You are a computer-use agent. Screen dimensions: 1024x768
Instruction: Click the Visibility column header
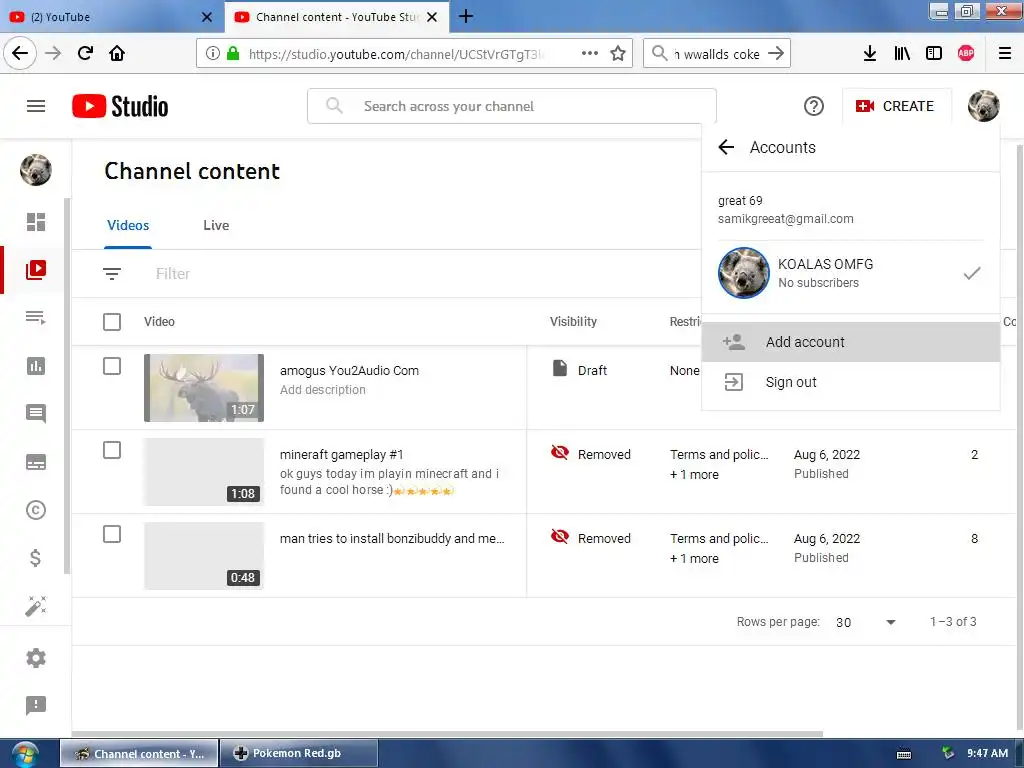pyautogui.click(x=573, y=321)
